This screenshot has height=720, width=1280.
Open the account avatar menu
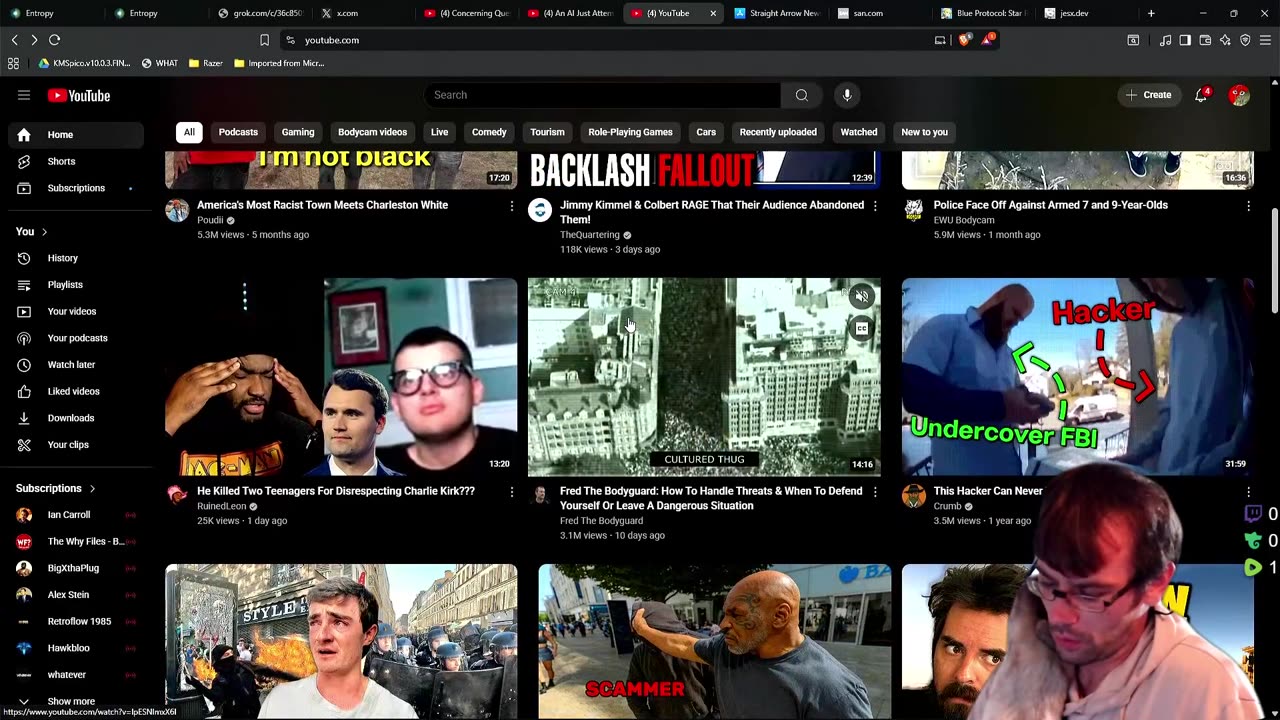1239,95
